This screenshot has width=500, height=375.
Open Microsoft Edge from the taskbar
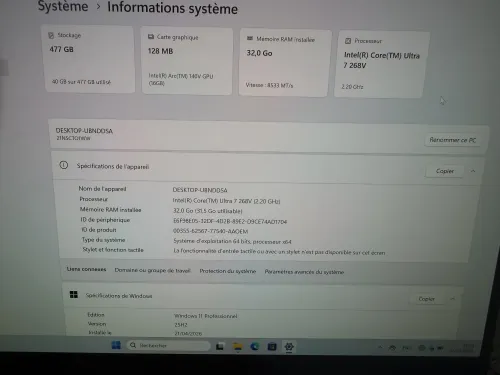coord(255,347)
